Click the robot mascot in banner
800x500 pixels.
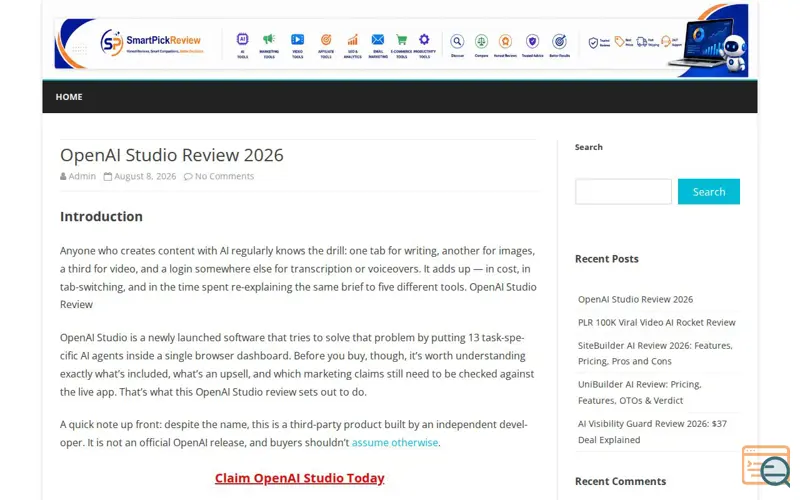tap(734, 54)
